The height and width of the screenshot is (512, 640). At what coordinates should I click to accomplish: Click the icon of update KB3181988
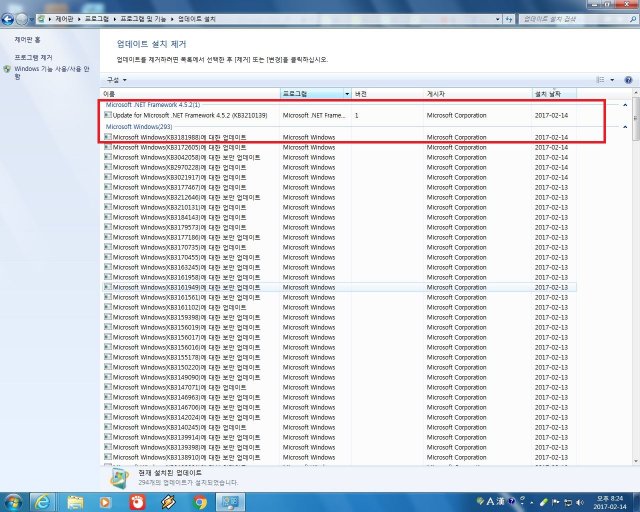108,137
